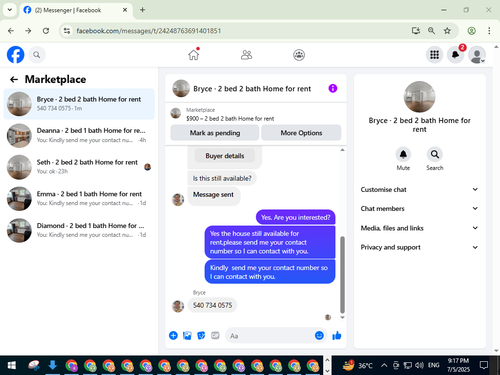Click the address bar URL
500x375 pixels.
point(148,31)
